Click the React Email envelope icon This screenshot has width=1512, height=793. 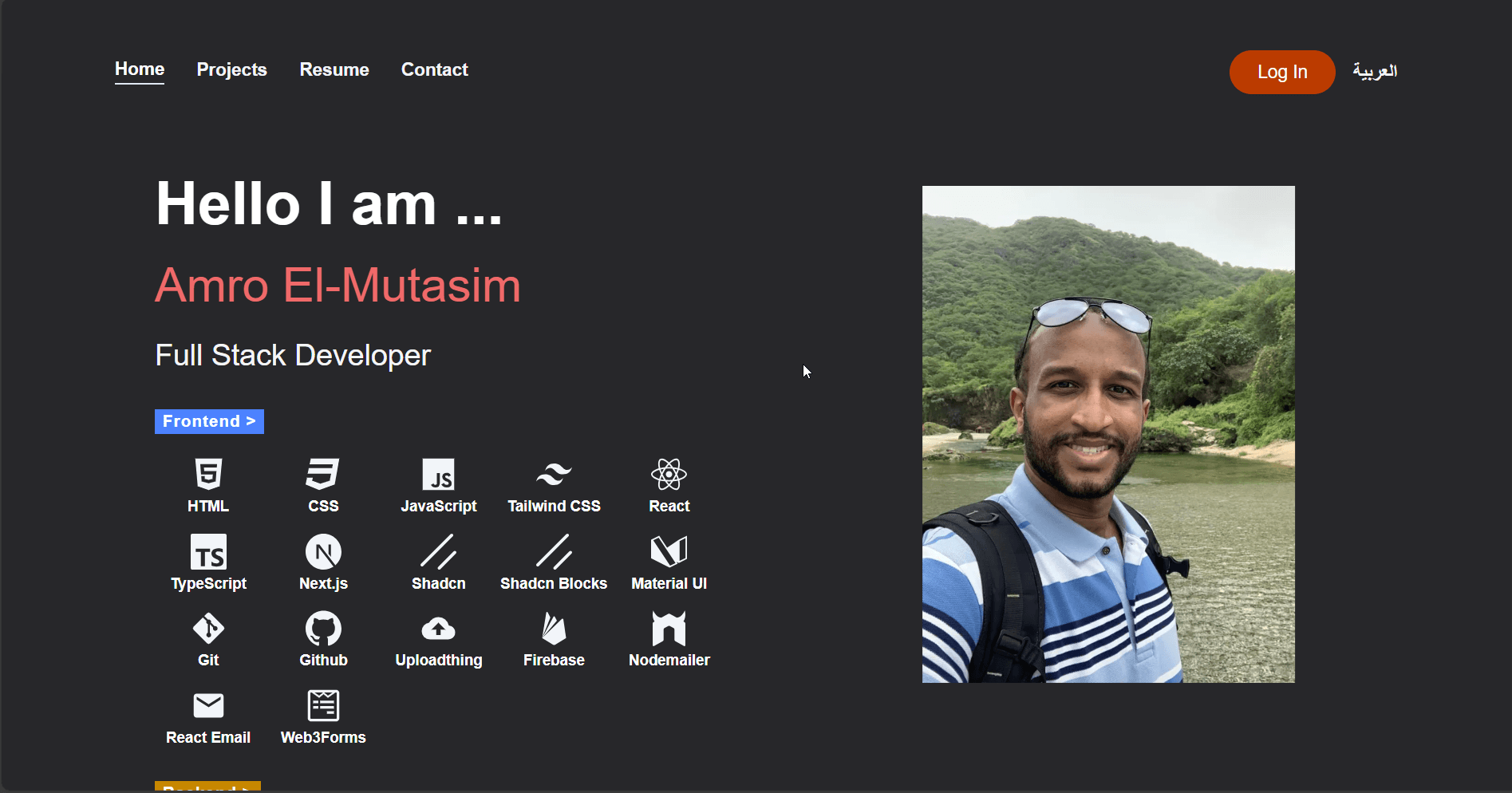208,706
